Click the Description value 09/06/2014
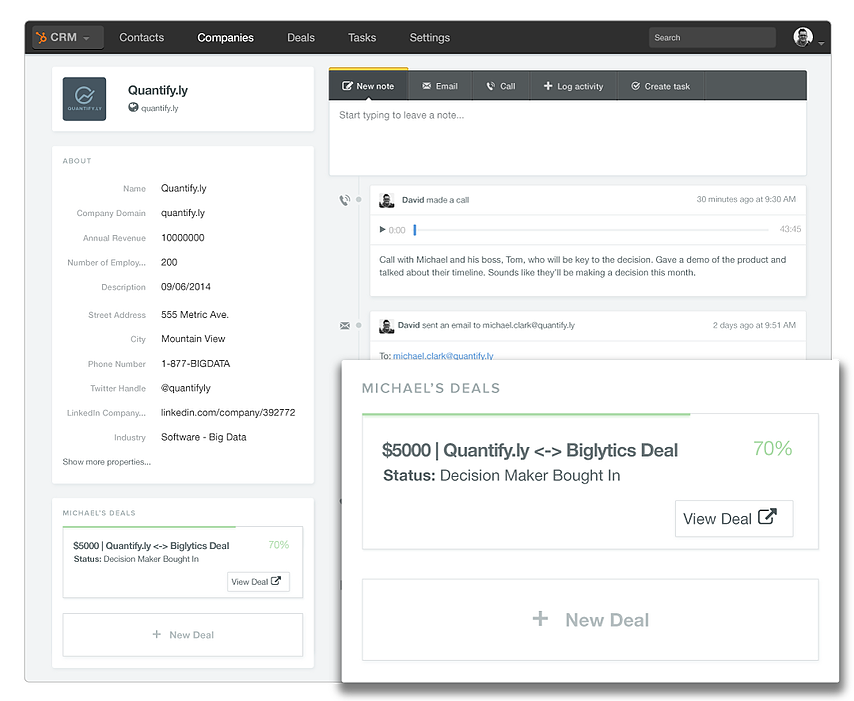 tap(186, 287)
